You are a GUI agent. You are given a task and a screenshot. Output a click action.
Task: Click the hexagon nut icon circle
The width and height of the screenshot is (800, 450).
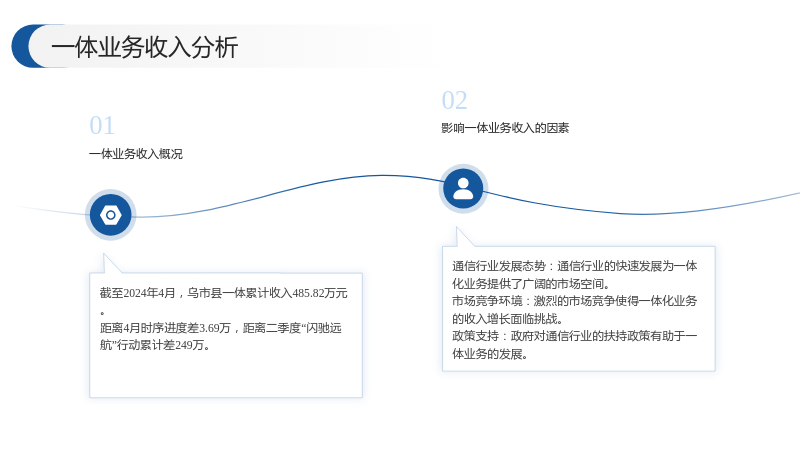coord(111,215)
